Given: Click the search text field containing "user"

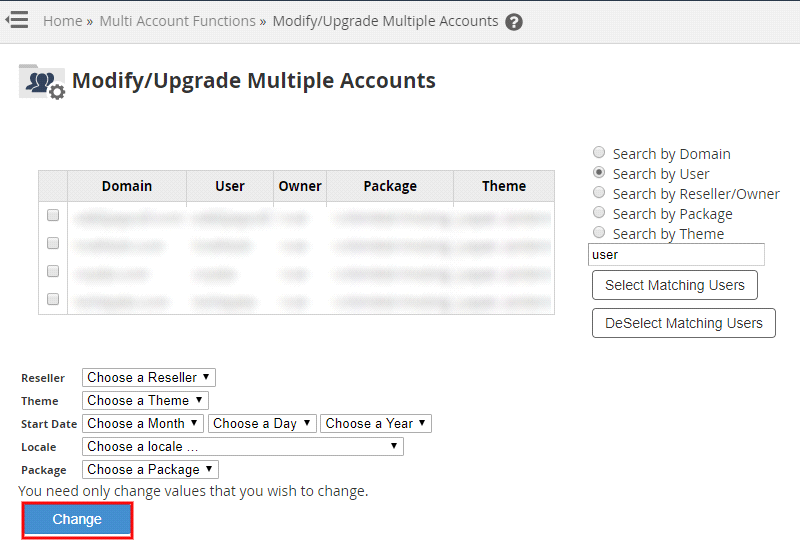Looking at the screenshot, I should 676,255.
